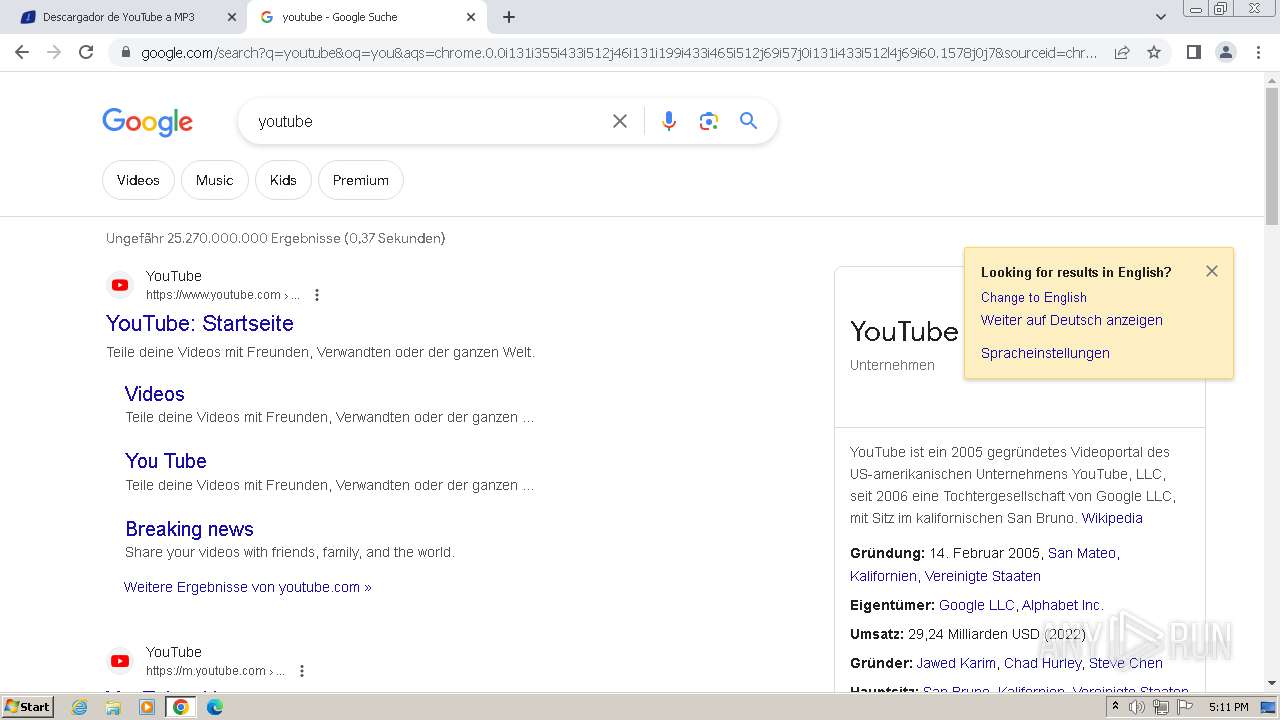Viewport: 1280px width, 720px height.
Task: Close the Descargador de YouTube a MP3 tab
Action: [231, 17]
